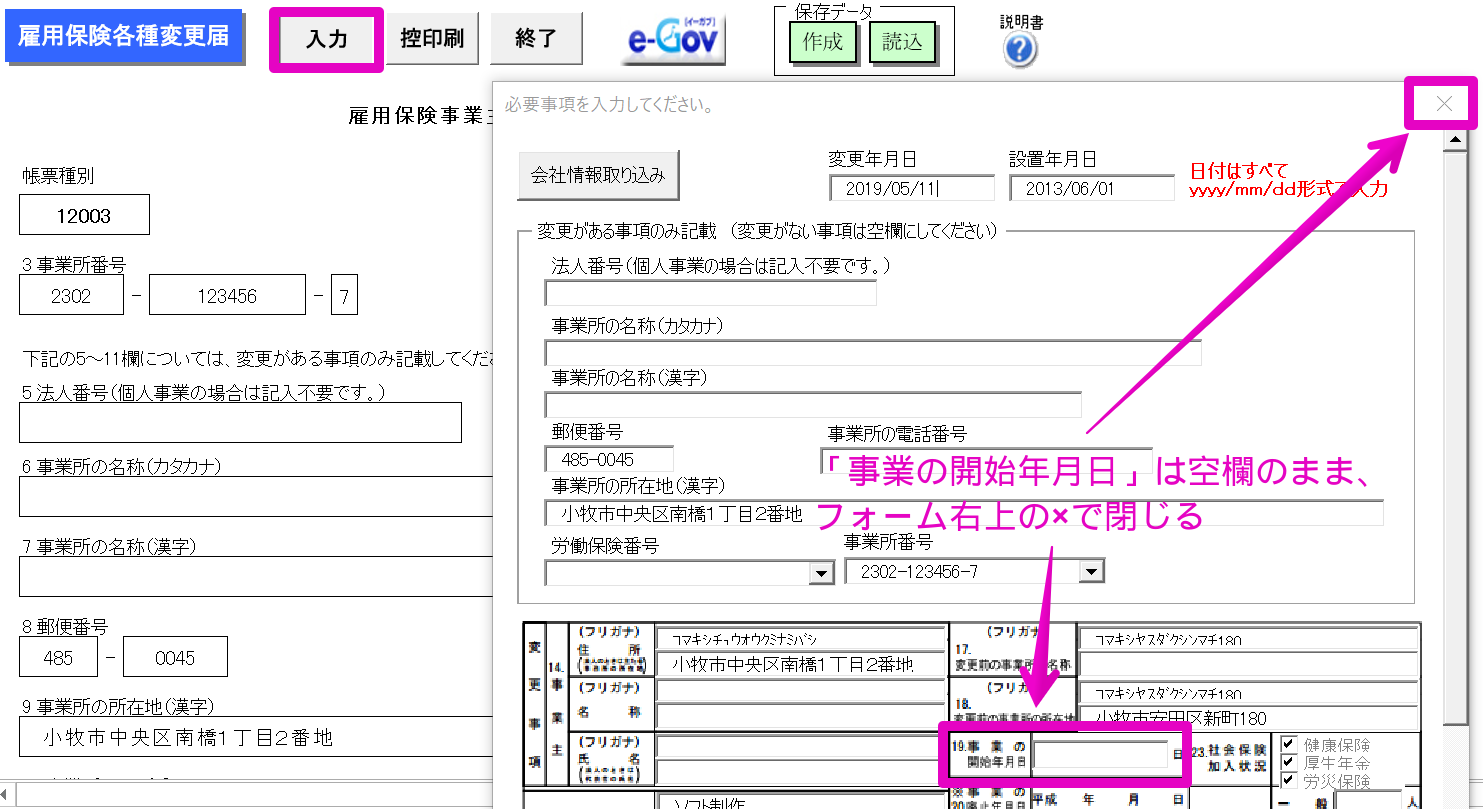The height and width of the screenshot is (809, 1483).
Task: Click the form's 事業所の所在地(漢字) field
Action: [964, 514]
